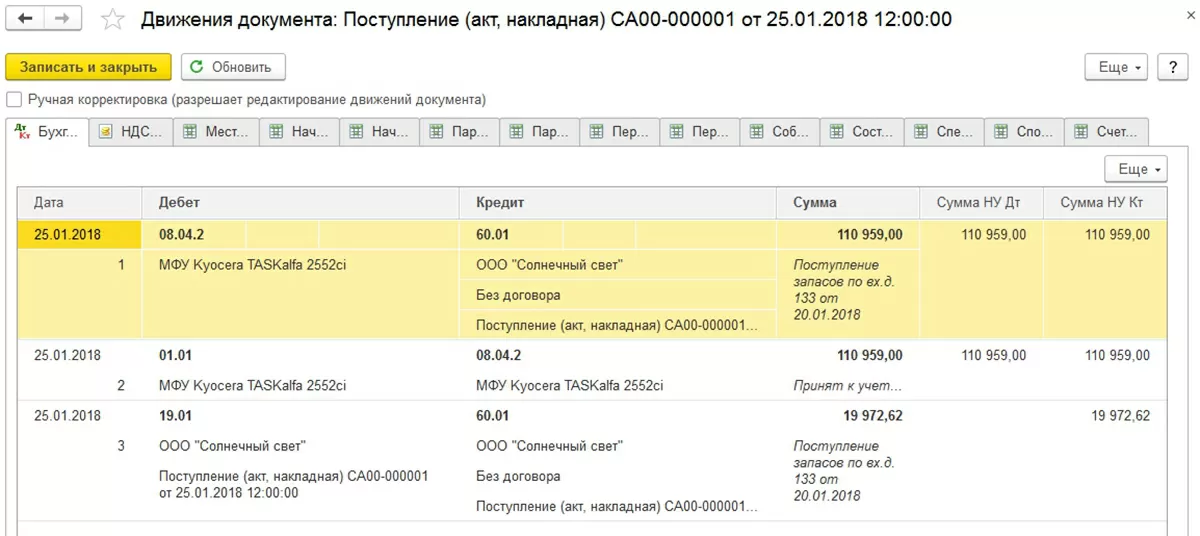Click the back navigation arrow
Viewport: 1200px width, 536px height.
[x=26, y=19]
